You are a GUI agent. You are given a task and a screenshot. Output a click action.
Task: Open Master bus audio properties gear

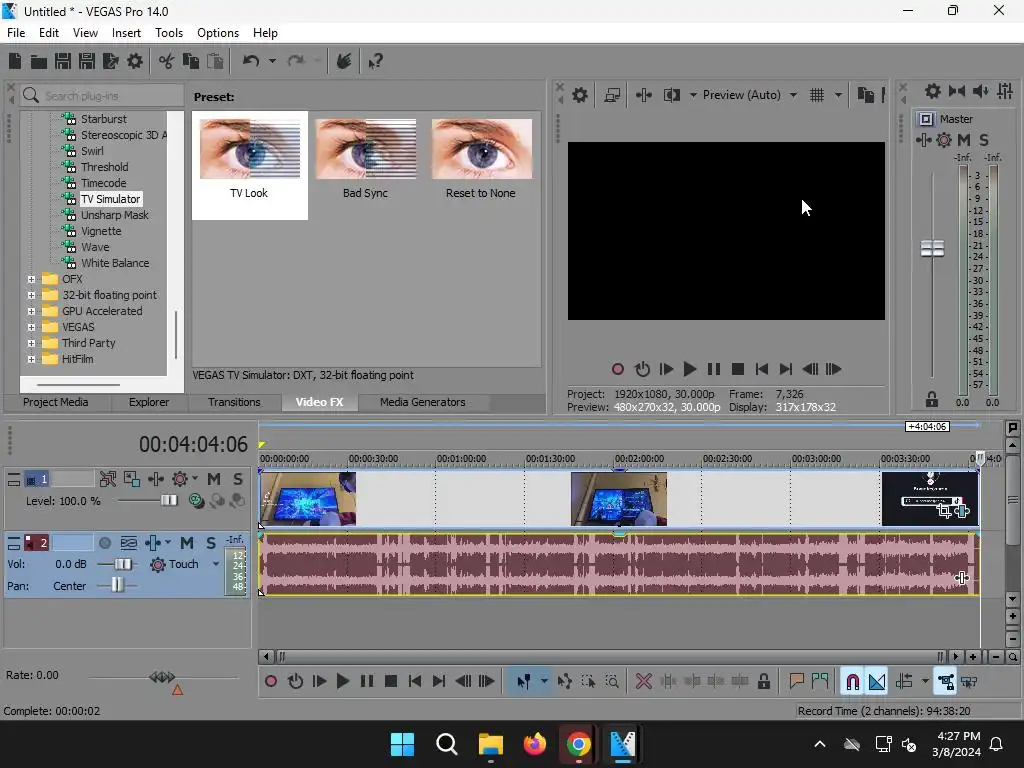pyautogui.click(x=933, y=91)
